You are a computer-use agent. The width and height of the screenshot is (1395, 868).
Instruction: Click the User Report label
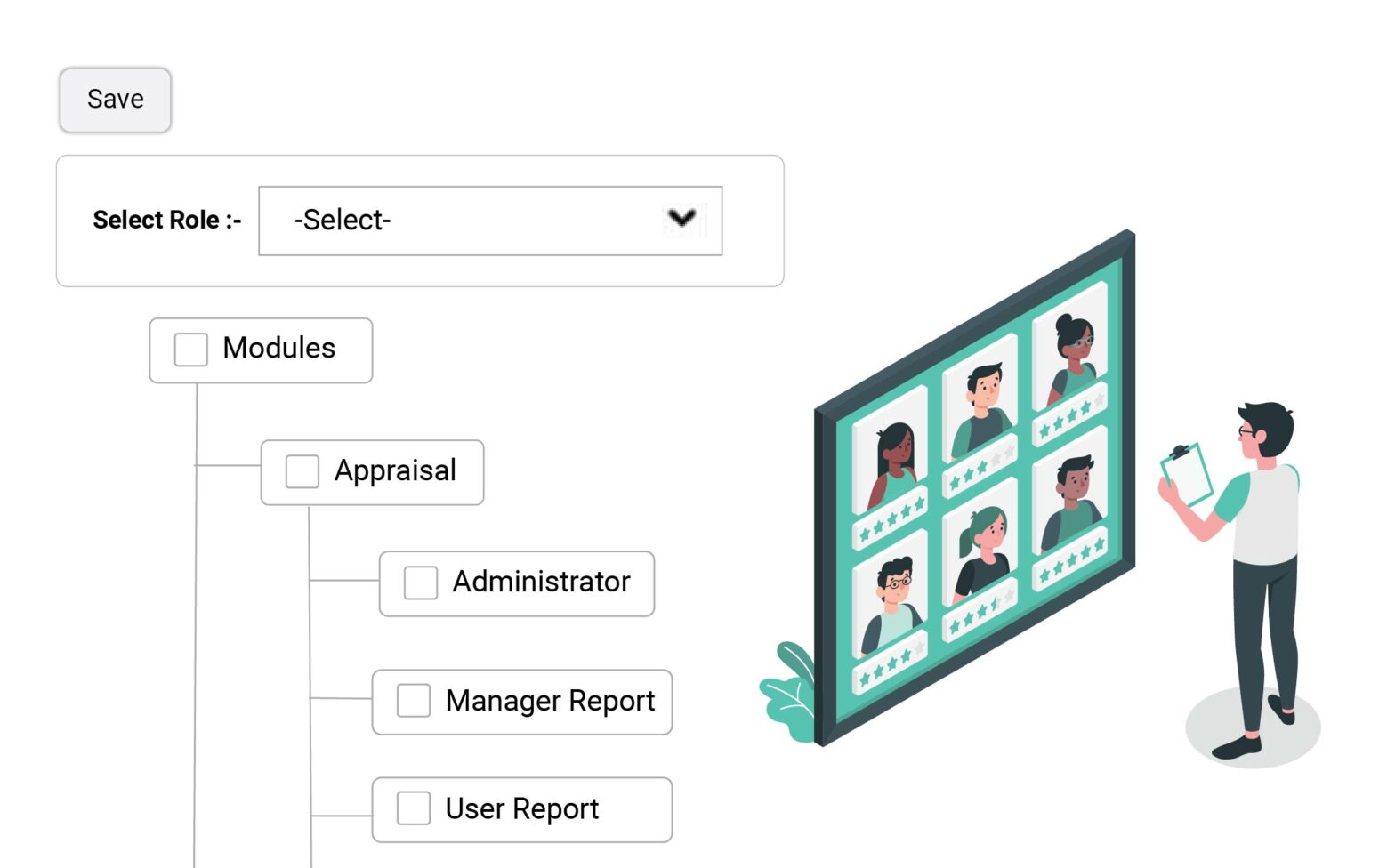(x=521, y=808)
